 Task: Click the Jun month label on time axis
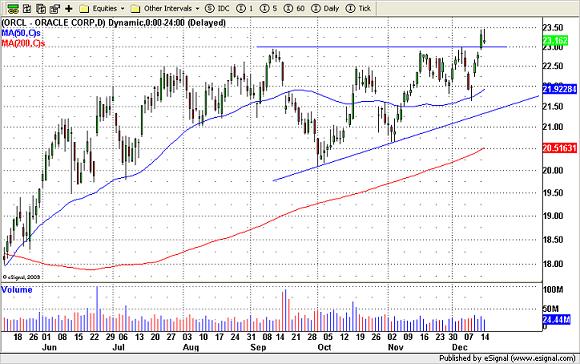pos(49,347)
